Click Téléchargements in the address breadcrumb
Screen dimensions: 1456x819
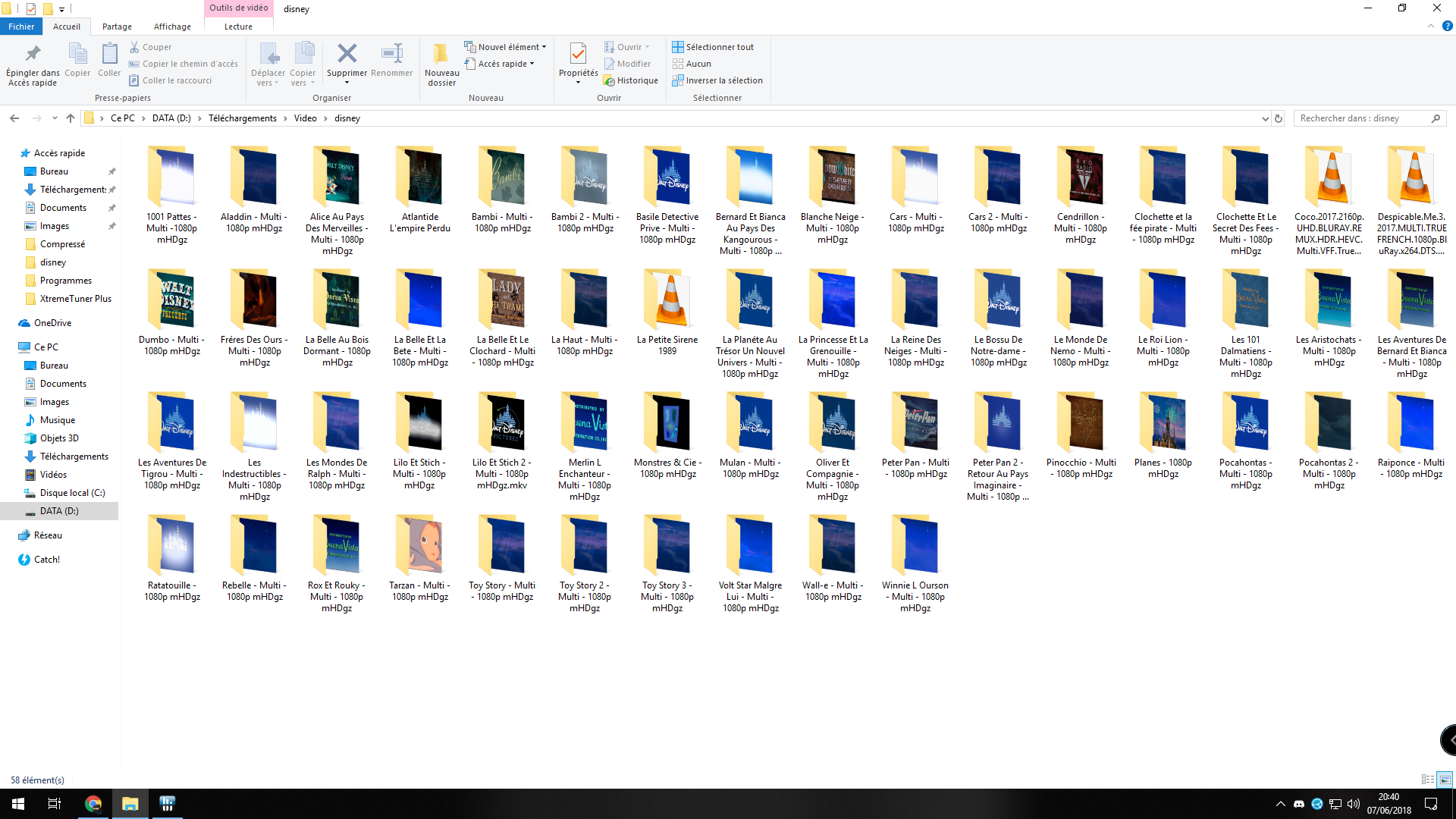tap(243, 118)
